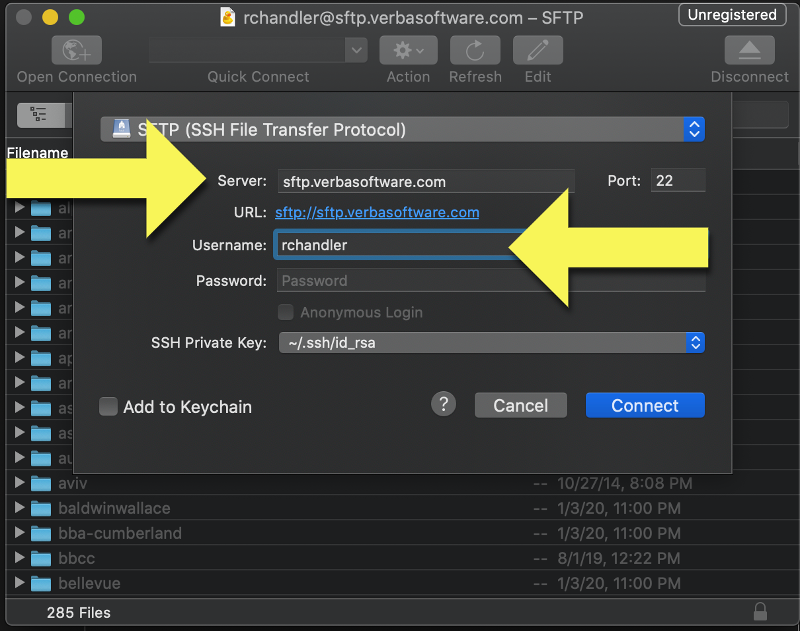This screenshot has width=800, height=632.
Task: Click the Password input field
Action: 490,281
